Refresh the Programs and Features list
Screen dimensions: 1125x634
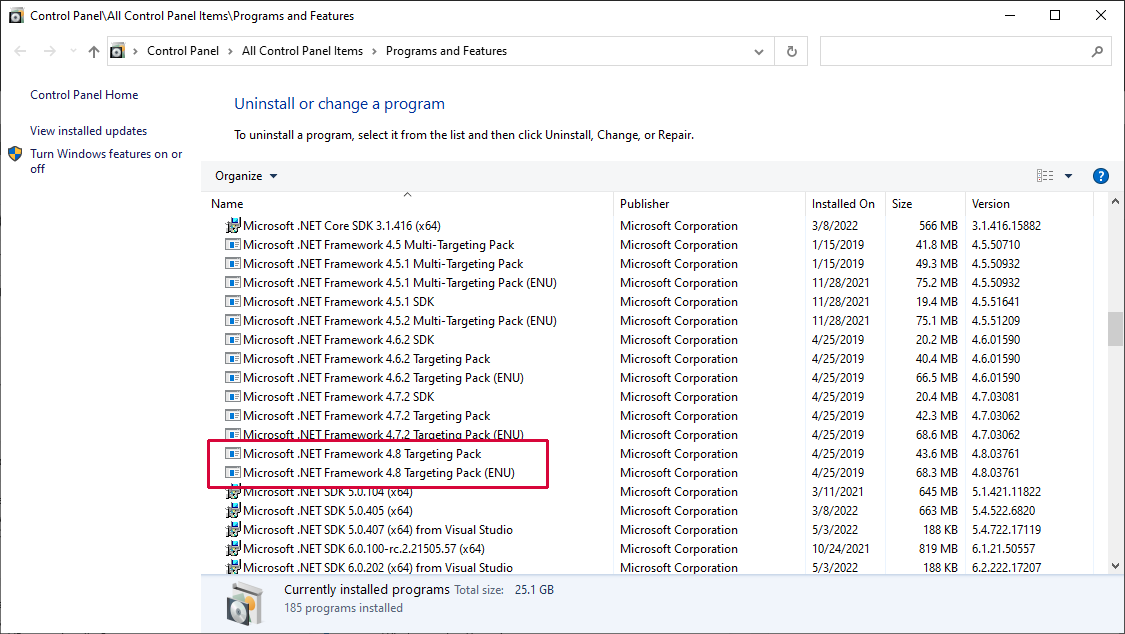[x=791, y=51]
